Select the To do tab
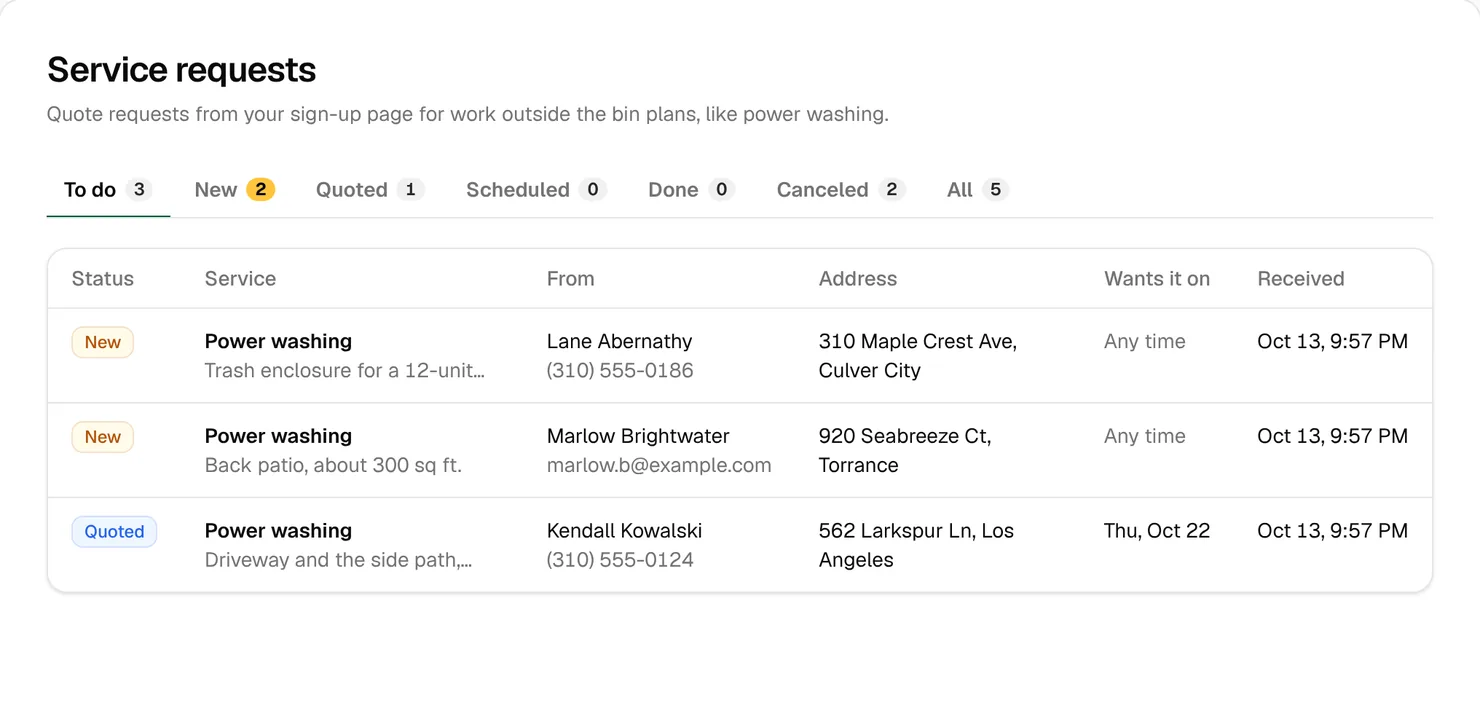 (108, 190)
